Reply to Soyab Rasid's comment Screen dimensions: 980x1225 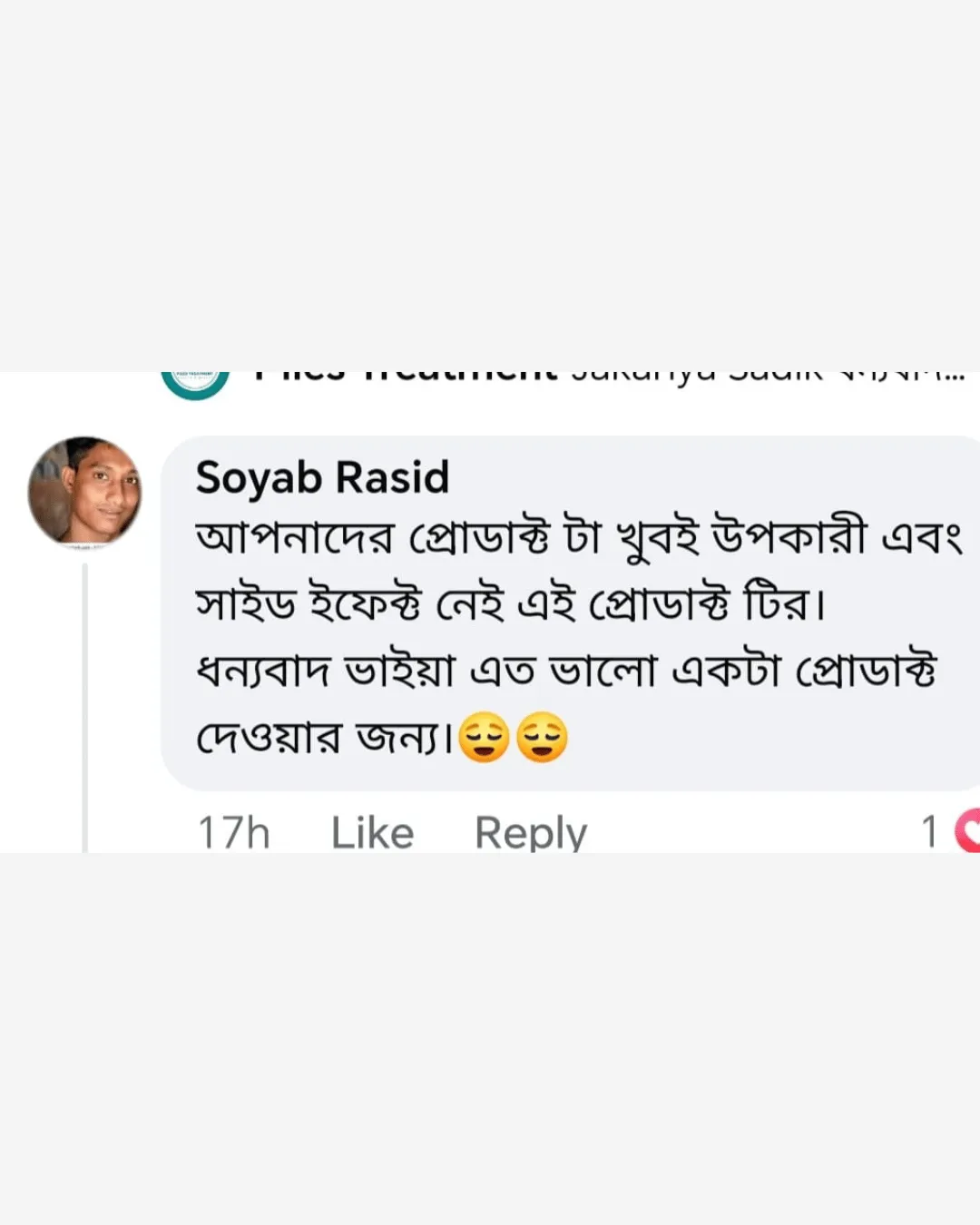point(531,832)
